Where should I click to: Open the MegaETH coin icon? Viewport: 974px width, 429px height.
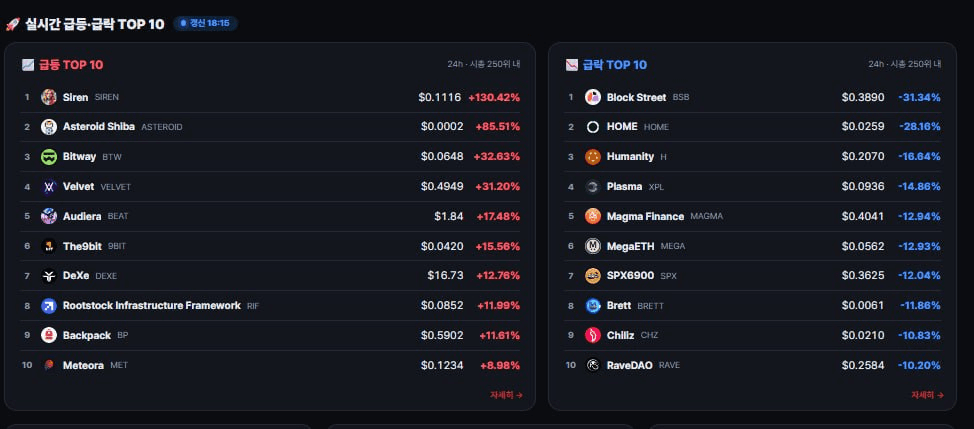(593, 246)
